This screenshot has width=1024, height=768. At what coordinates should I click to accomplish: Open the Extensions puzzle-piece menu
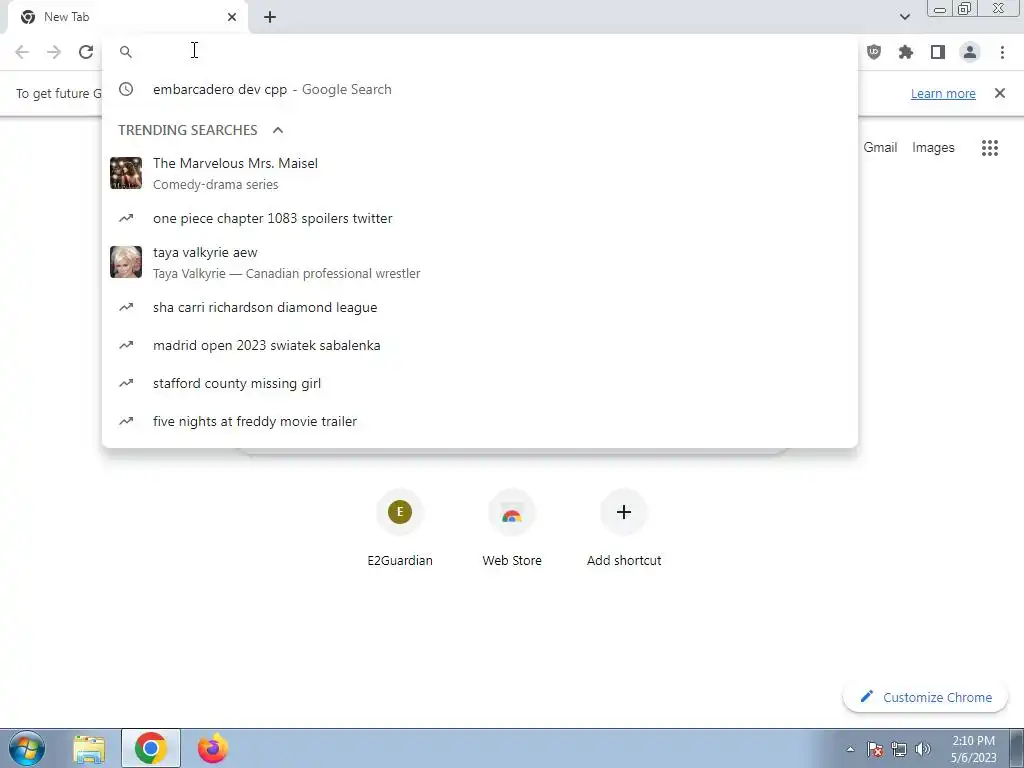click(906, 52)
